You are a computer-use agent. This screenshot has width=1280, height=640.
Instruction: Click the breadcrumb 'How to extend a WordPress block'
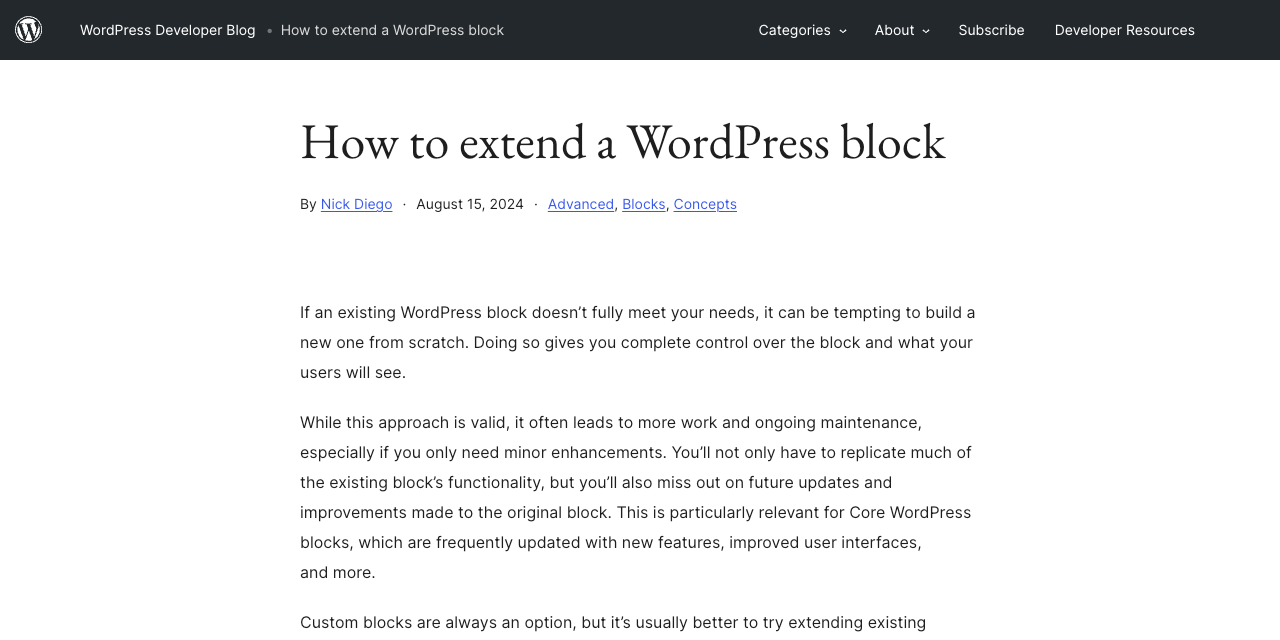click(x=392, y=30)
